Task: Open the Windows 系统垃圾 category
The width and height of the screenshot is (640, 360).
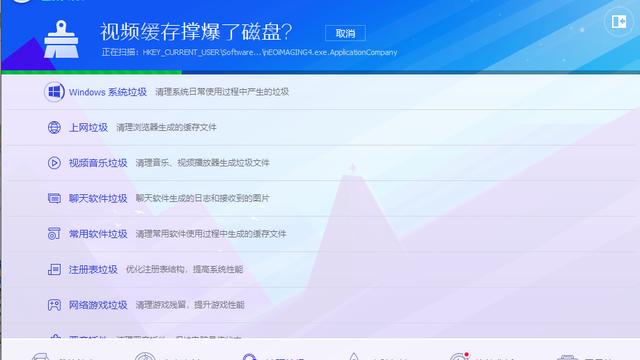Action: 108,92
